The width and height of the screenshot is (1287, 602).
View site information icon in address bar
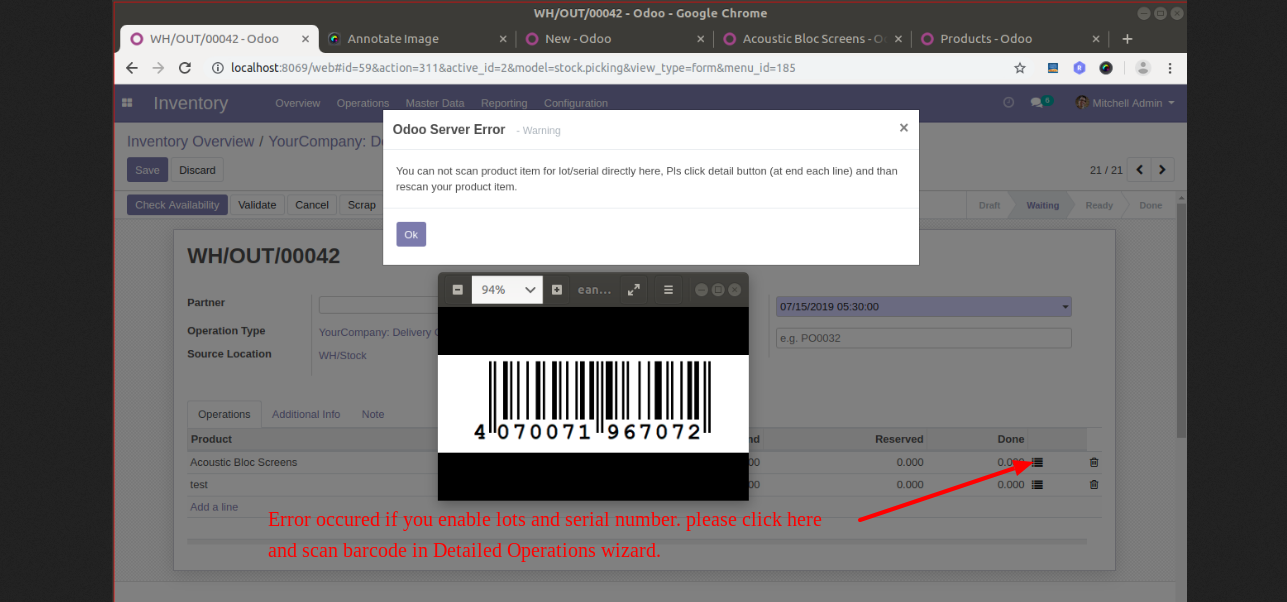pyautogui.click(x=217, y=68)
